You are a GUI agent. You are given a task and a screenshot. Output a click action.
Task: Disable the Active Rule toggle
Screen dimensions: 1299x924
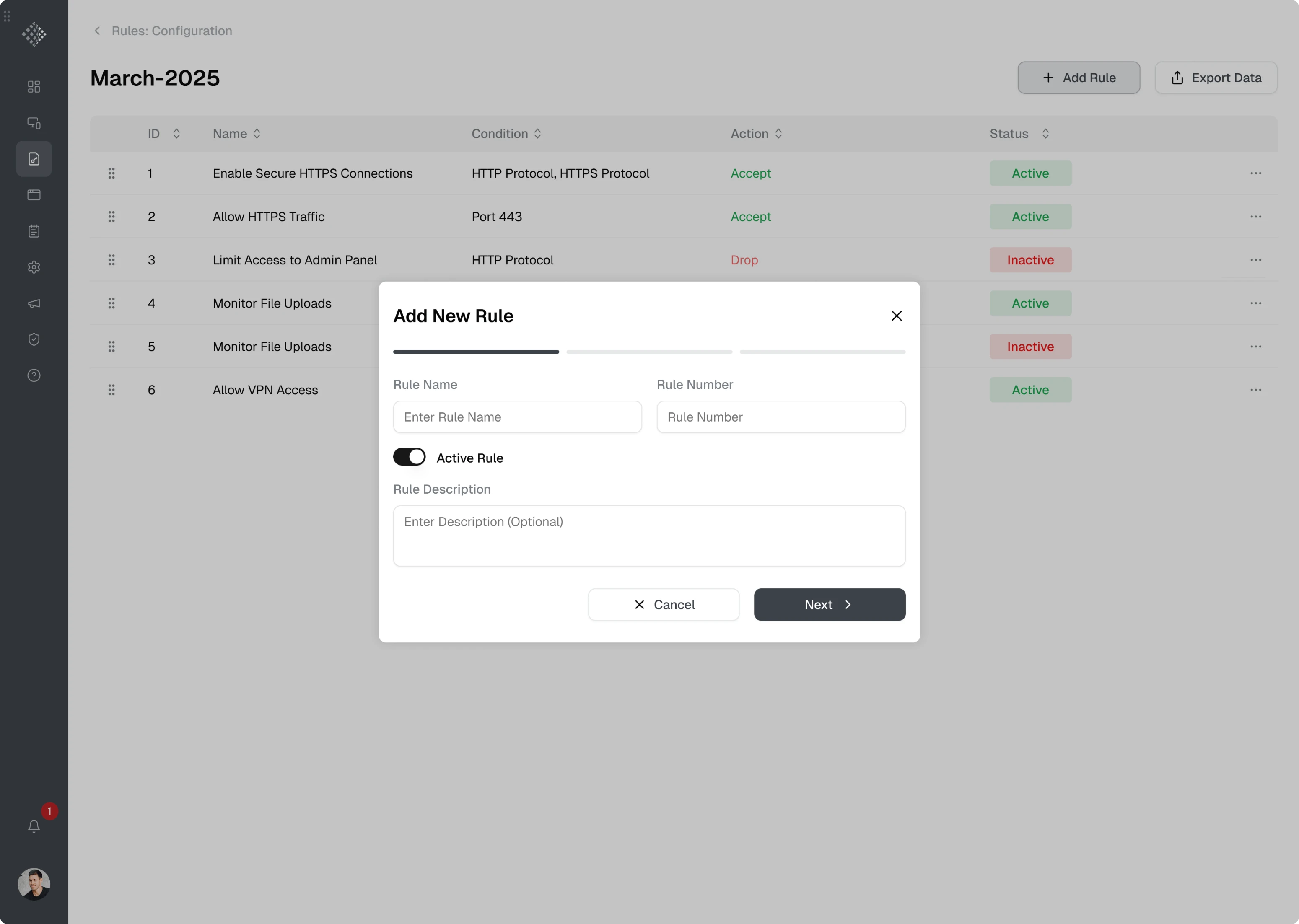click(409, 457)
